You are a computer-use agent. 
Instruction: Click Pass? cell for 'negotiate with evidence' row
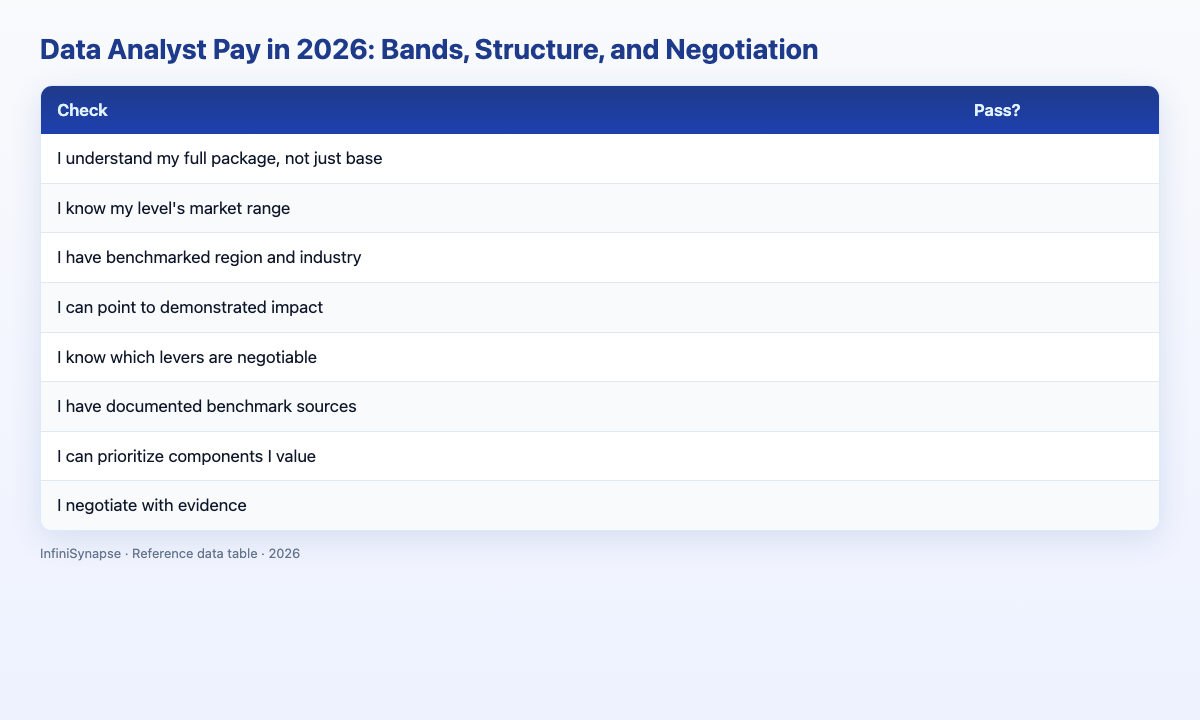click(1058, 505)
